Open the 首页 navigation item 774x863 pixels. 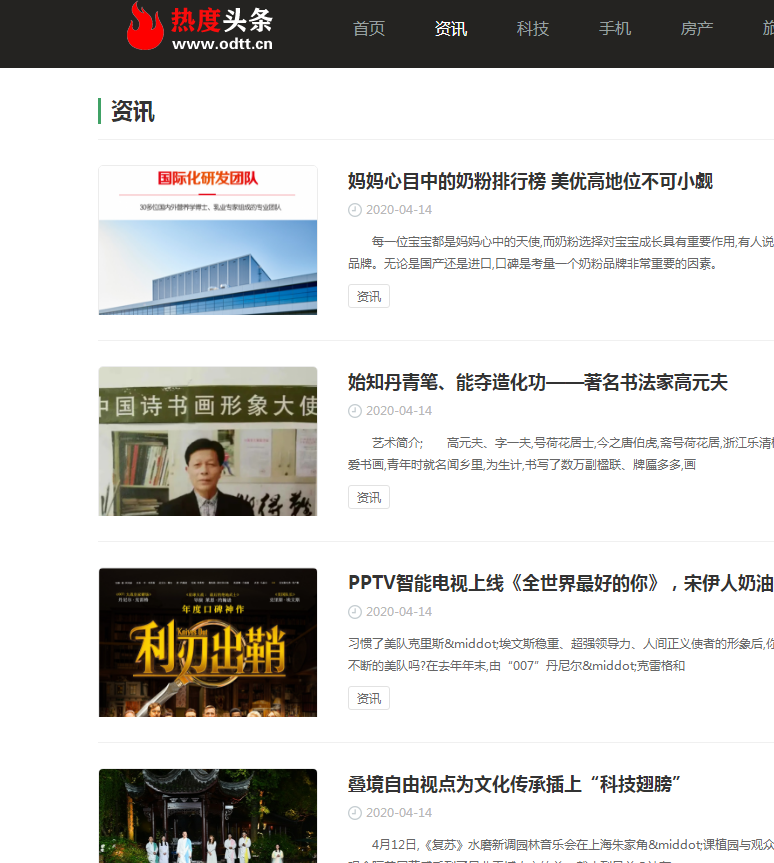(369, 29)
